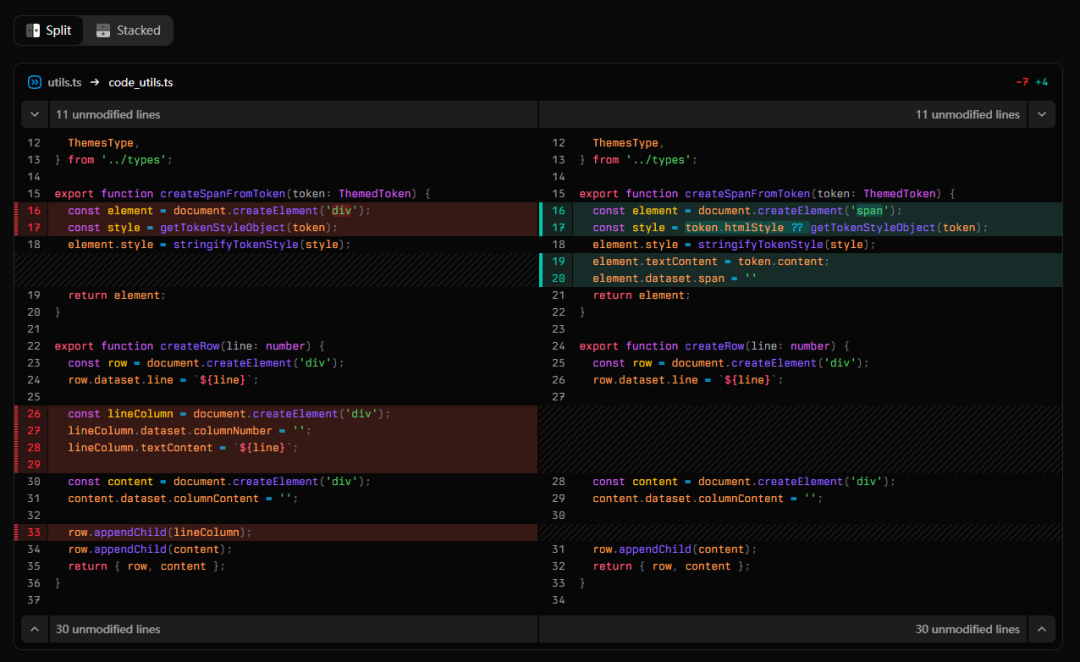Click 'row.appendChild(content);' on right line 31
The height and width of the screenshot is (662, 1080).
click(x=674, y=549)
